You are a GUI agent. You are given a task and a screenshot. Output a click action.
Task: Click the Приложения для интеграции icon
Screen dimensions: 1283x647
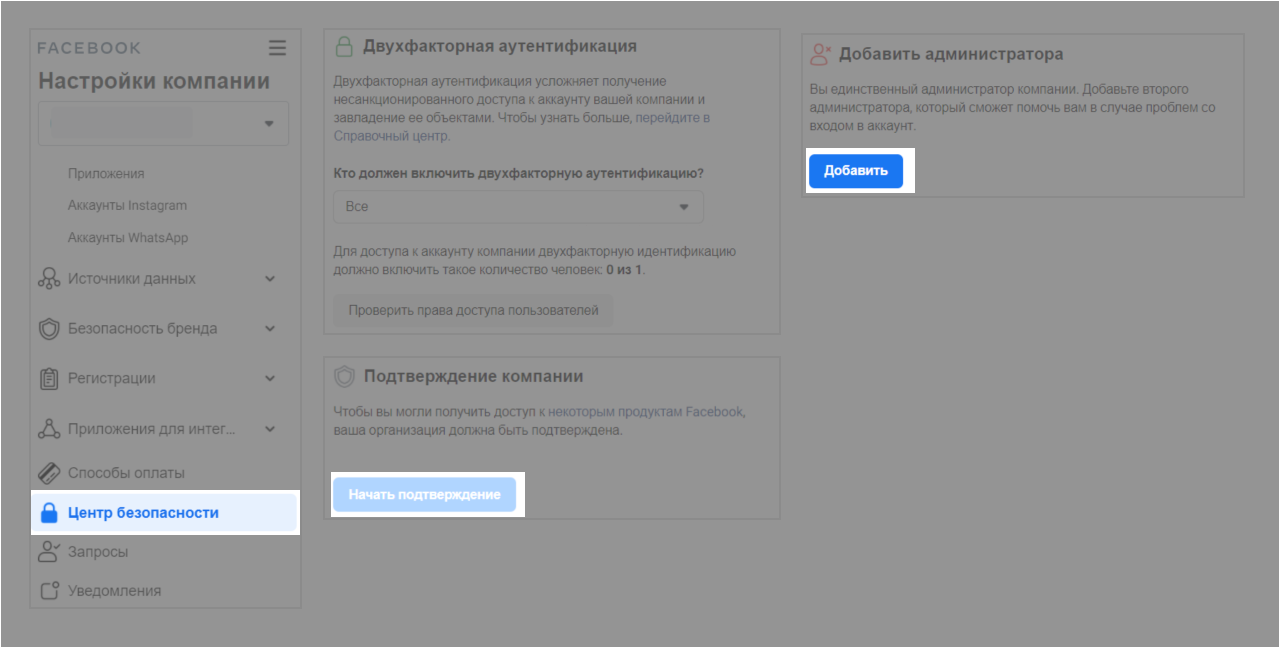click(49, 429)
